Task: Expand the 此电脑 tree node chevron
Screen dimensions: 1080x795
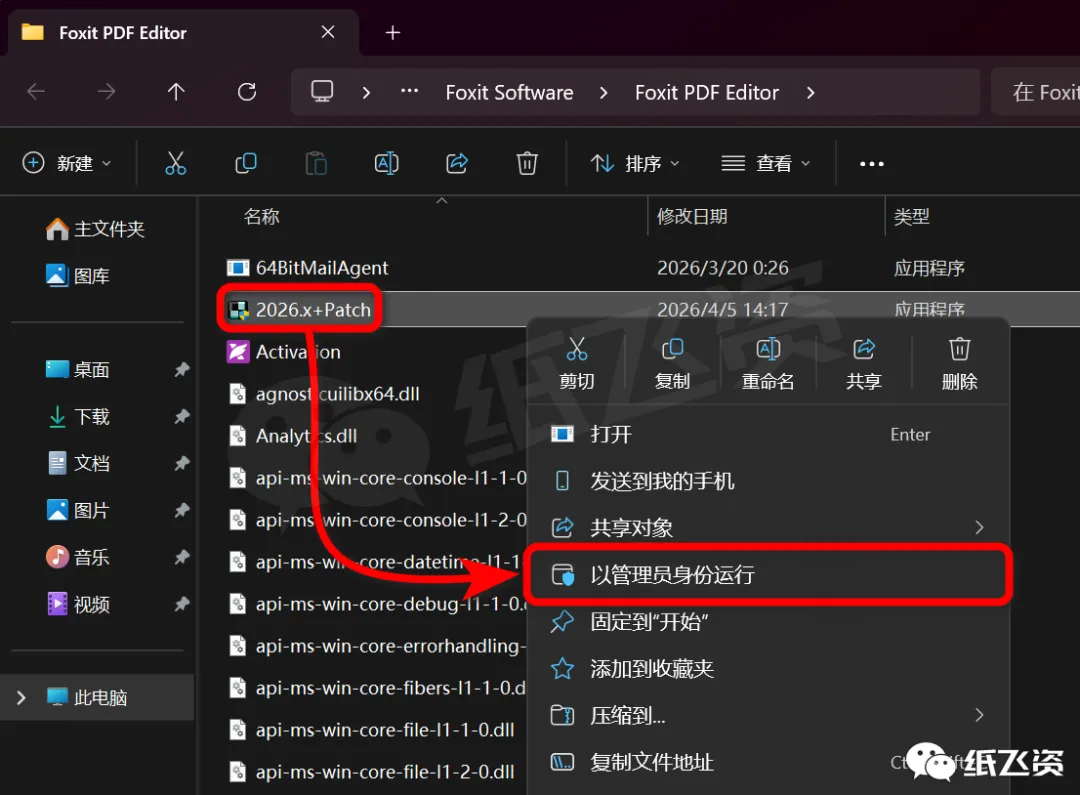Action: pos(21,697)
